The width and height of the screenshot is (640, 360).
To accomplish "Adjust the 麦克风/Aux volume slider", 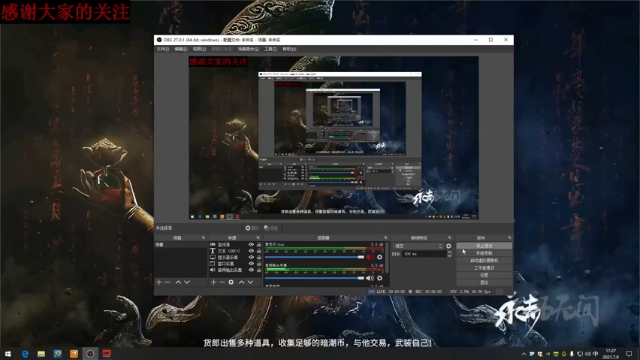I will click(314, 257).
